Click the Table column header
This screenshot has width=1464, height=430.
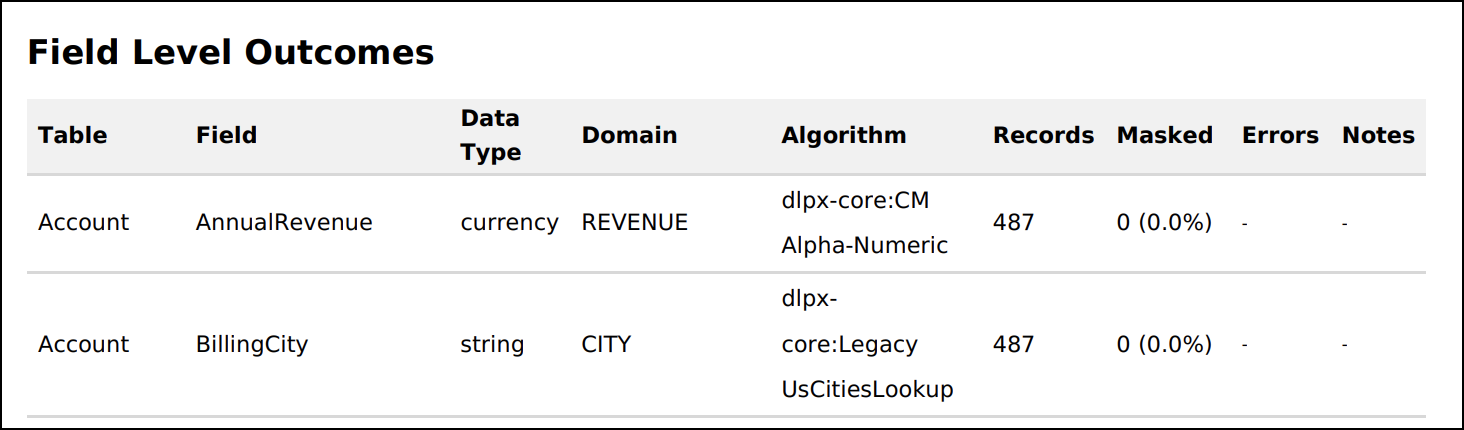(72, 135)
